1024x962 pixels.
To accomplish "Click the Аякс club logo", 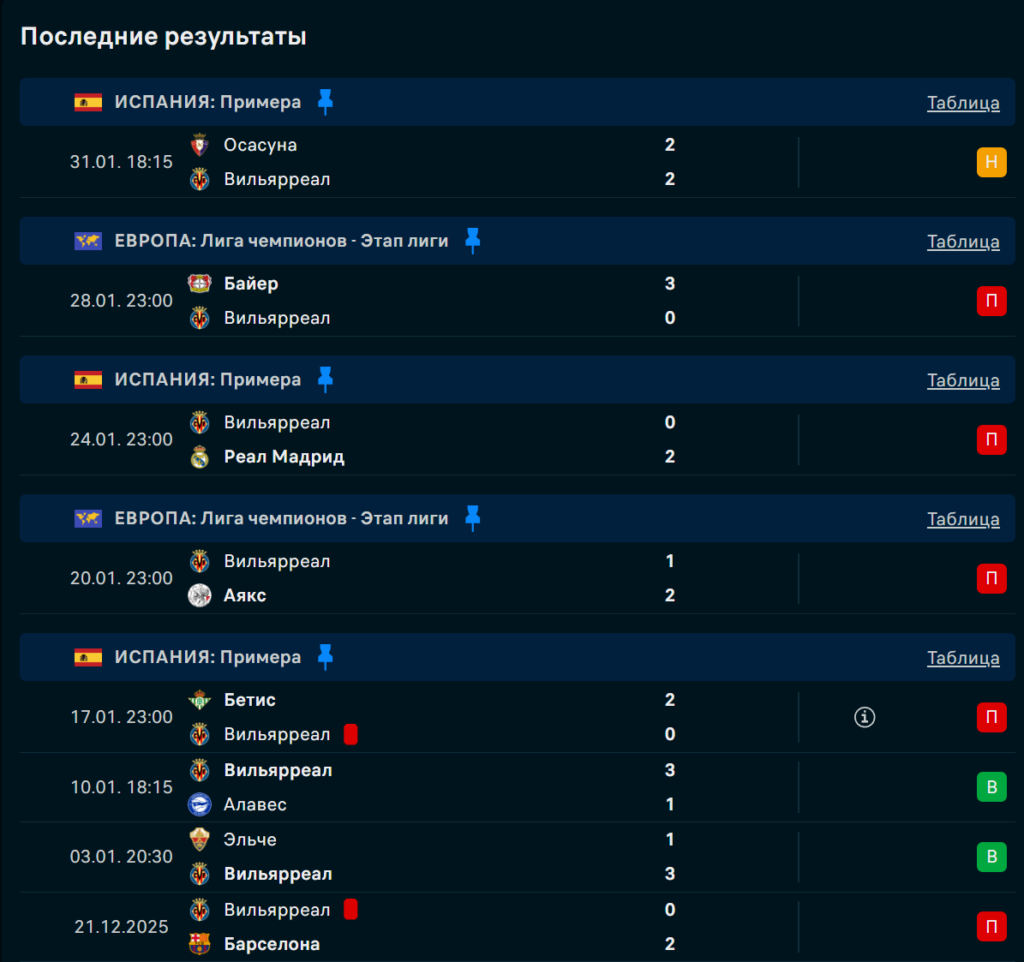I will point(200,596).
